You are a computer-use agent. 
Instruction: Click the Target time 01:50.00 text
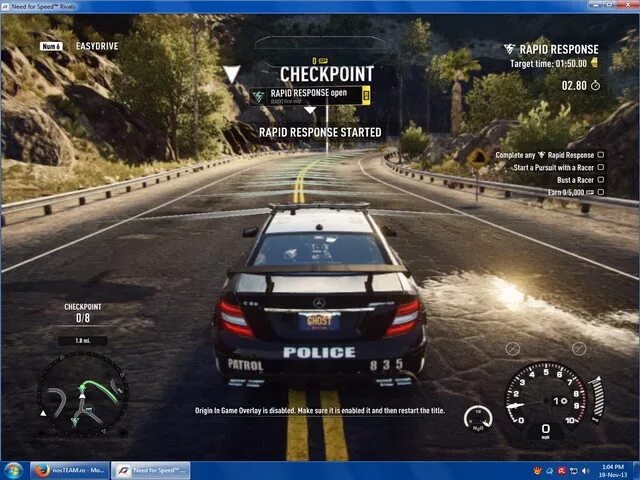tap(548, 64)
